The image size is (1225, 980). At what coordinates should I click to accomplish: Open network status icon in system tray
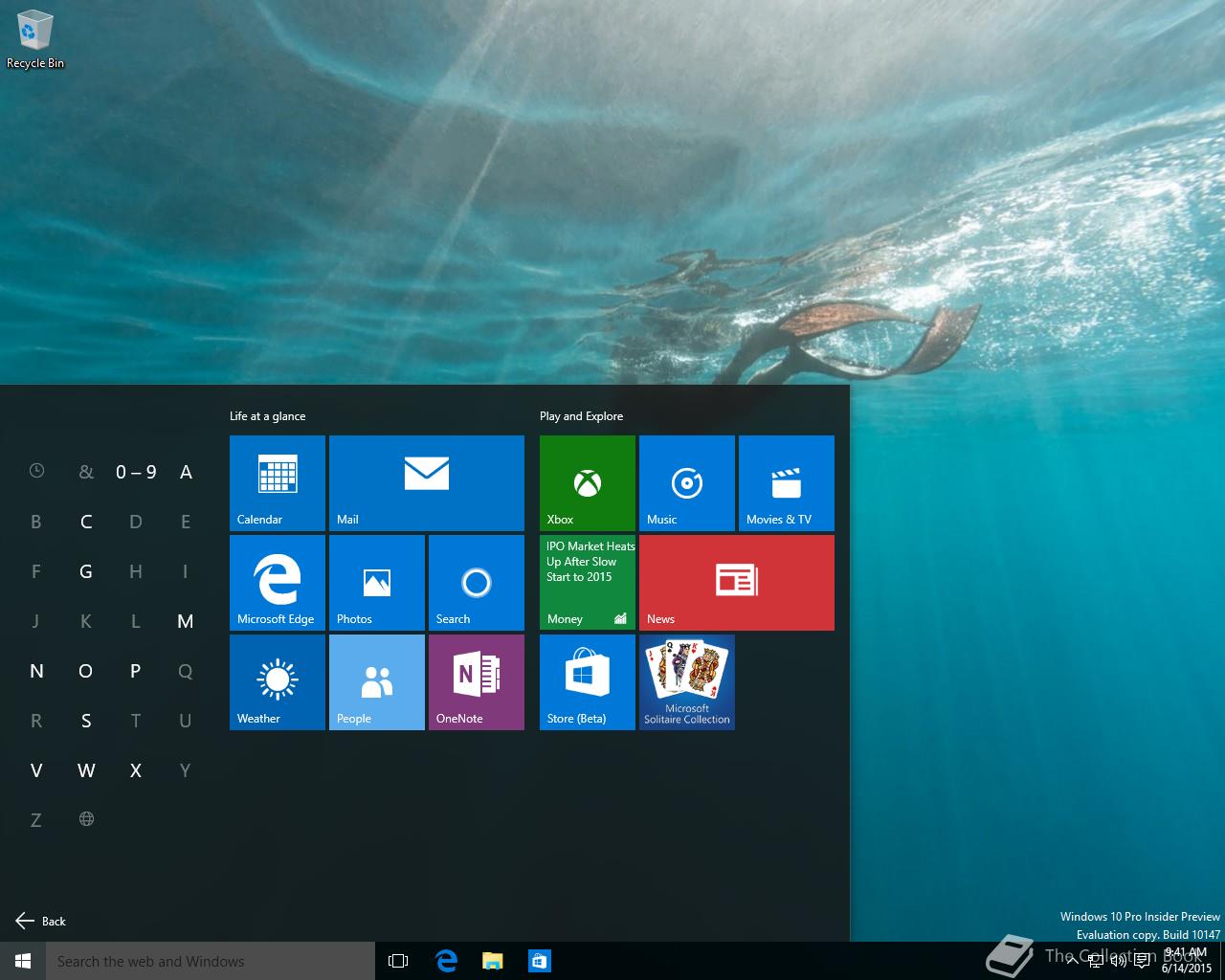point(1096,961)
